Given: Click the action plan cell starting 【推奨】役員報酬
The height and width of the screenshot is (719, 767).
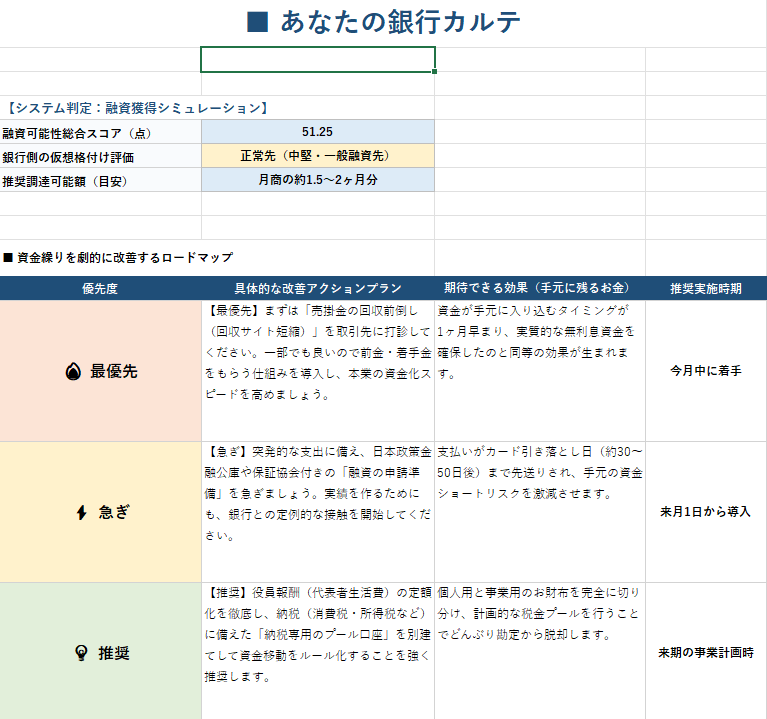Looking at the screenshot, I should 317,651.
